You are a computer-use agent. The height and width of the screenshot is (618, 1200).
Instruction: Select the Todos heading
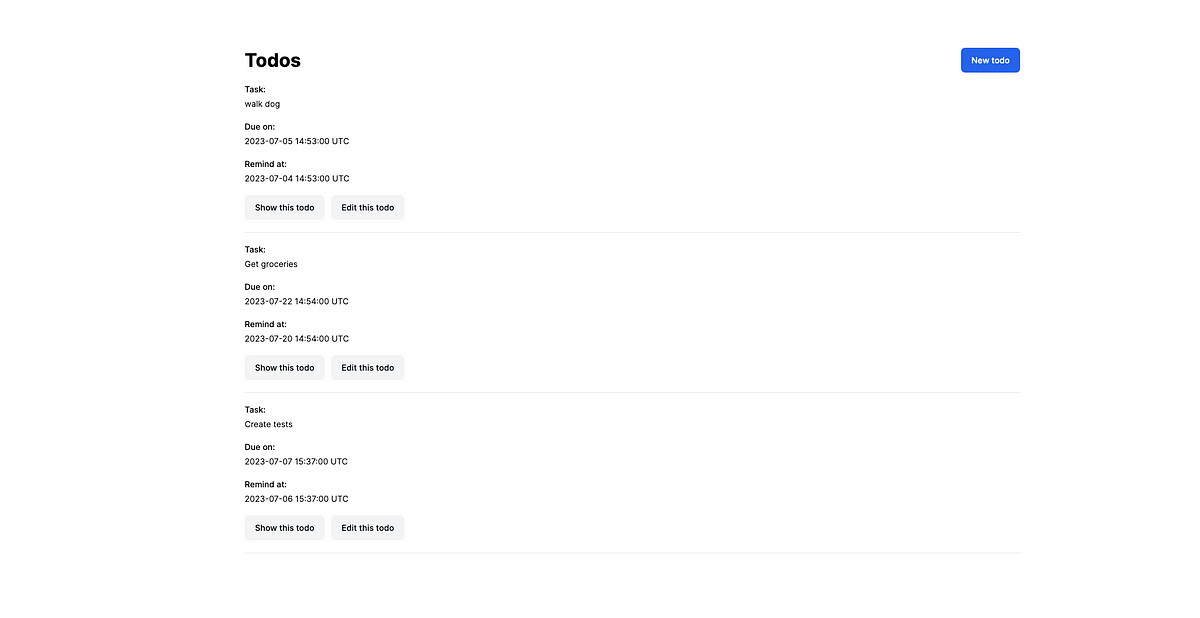coord(273,60)
